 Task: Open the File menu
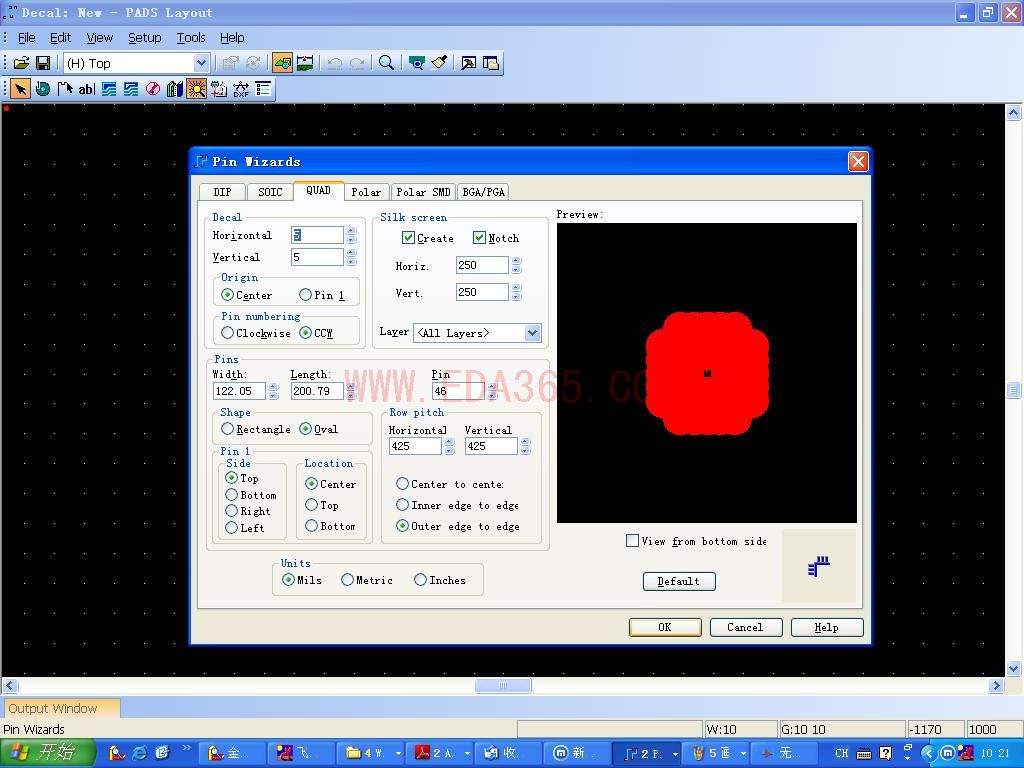pyautogui.click(x=26, y=38)
